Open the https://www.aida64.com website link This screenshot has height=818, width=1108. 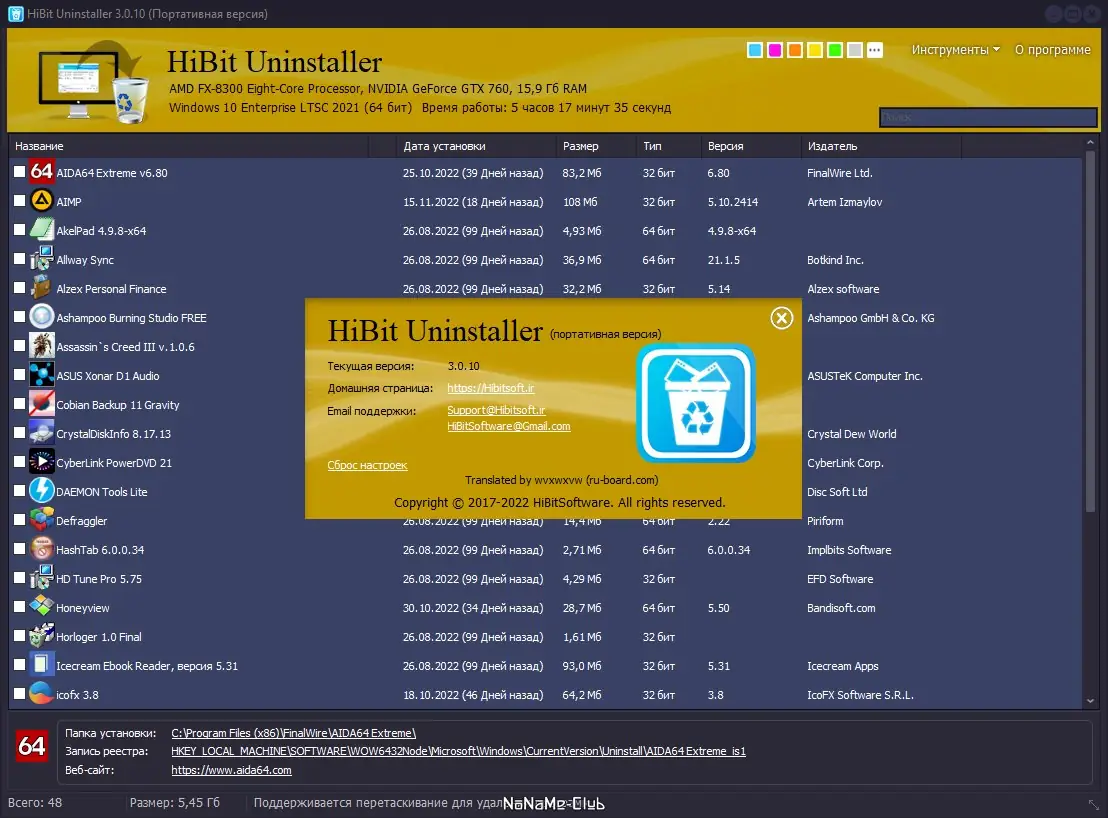[231, 770]
